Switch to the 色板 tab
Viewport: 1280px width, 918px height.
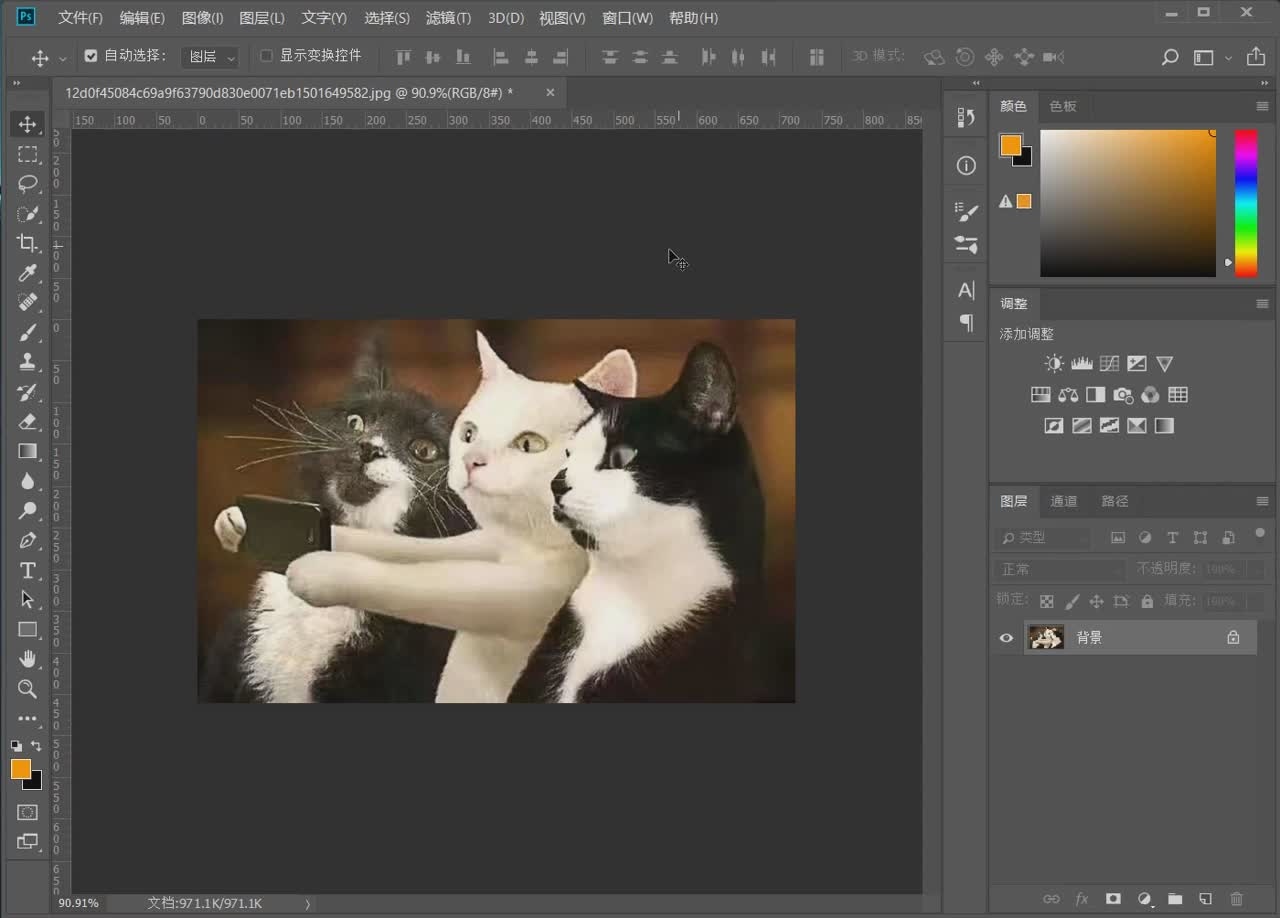click(x=1063, y=106)
